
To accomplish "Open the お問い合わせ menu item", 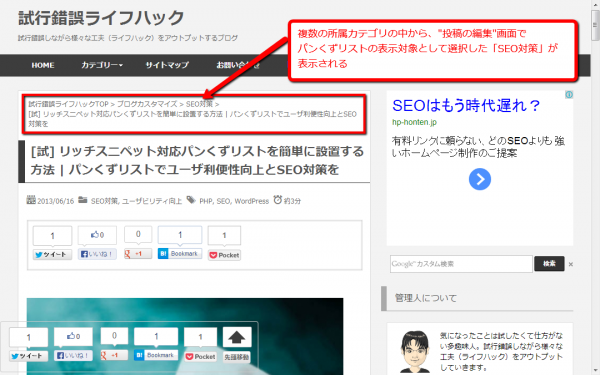I will 238,65.
